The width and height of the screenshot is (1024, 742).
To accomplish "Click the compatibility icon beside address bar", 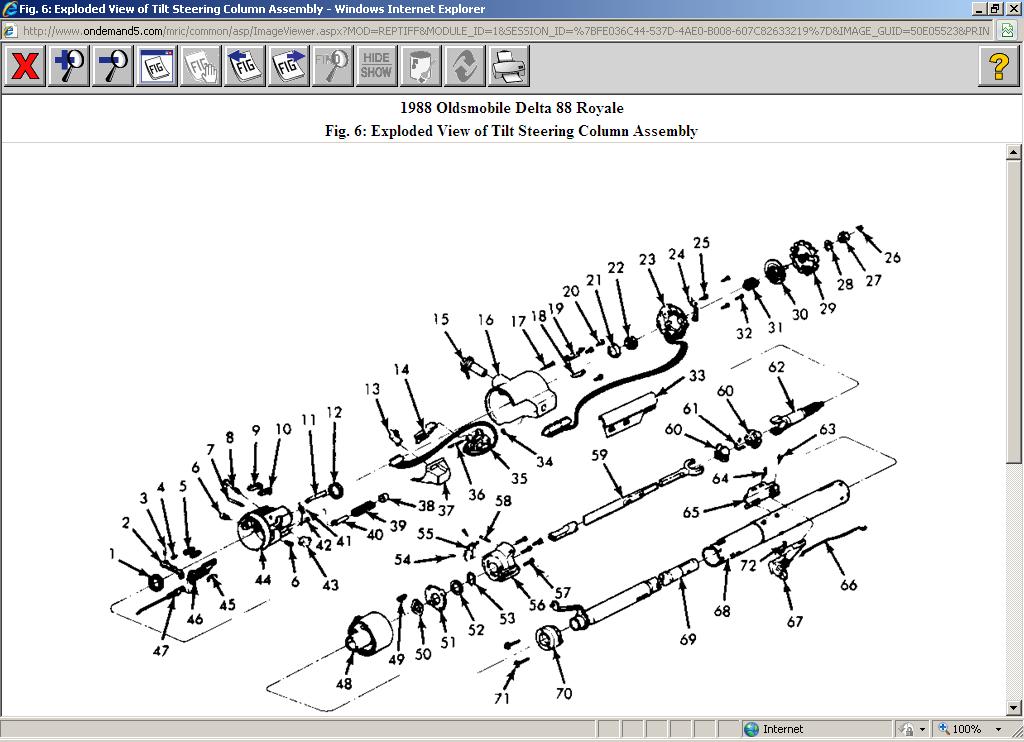I will point(1008,31).
